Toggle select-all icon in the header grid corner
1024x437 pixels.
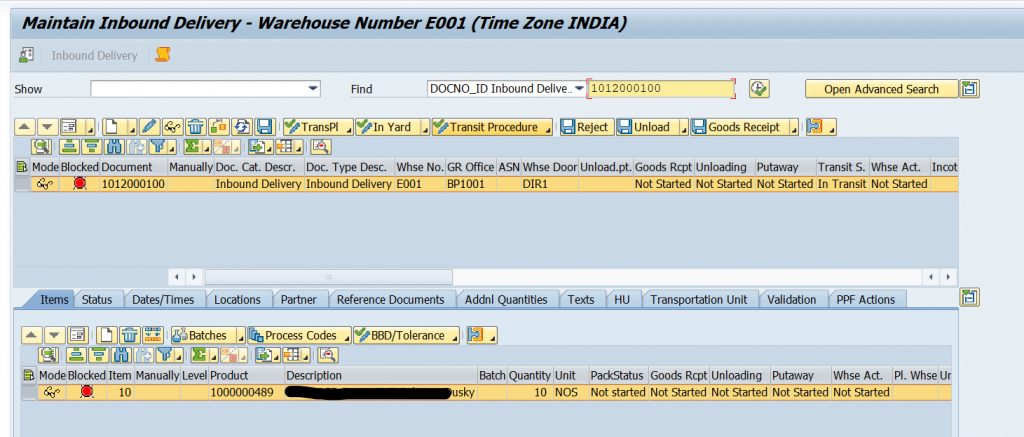(22, 167)
